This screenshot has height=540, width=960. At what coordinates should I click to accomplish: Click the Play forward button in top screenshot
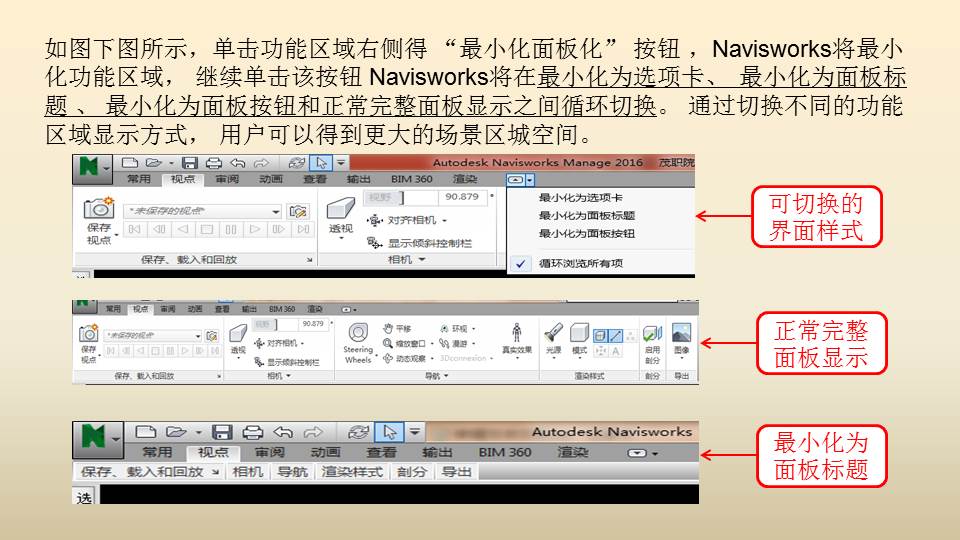click(x=255, y=230)
